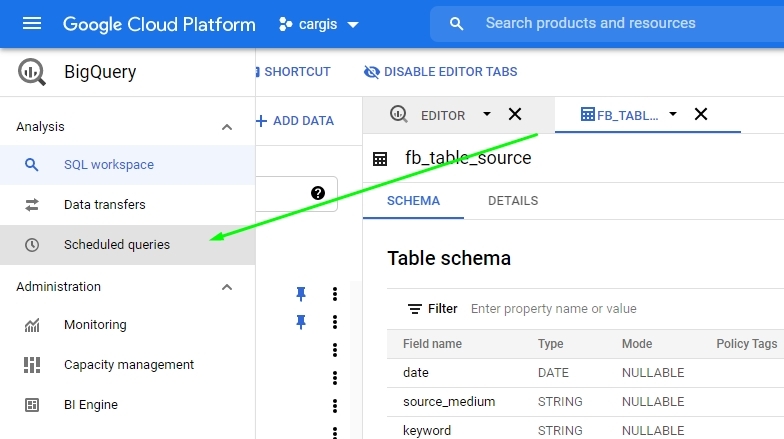
Task: Collapse the Analysis section chevron
Action: [x=227, y=127]
